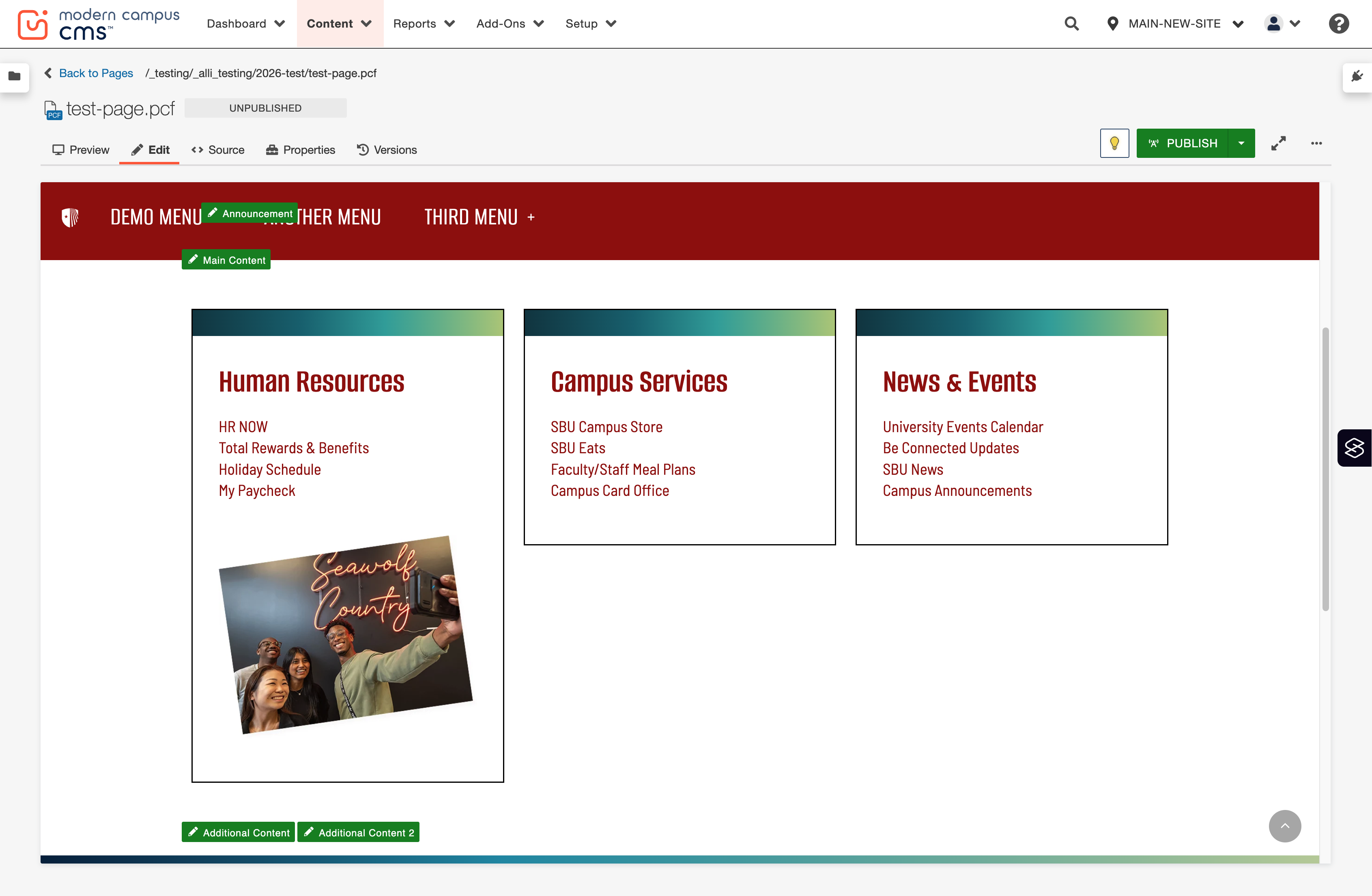Expand the MAIN-NEW-SITE site selector
The image size is (1372, 896).
click(x=1174, y=24)
